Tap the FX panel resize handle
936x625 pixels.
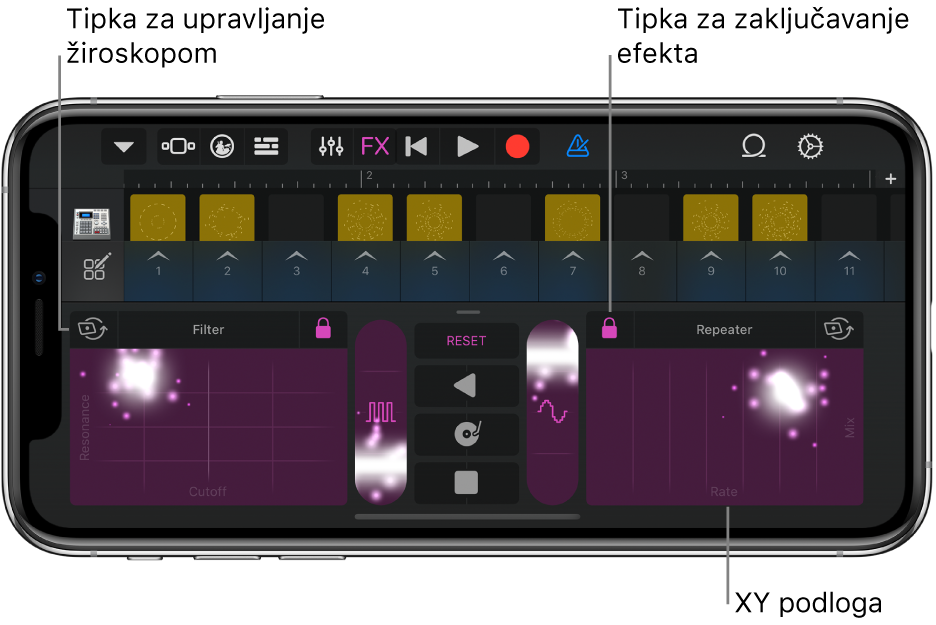(x=468, y=312)
